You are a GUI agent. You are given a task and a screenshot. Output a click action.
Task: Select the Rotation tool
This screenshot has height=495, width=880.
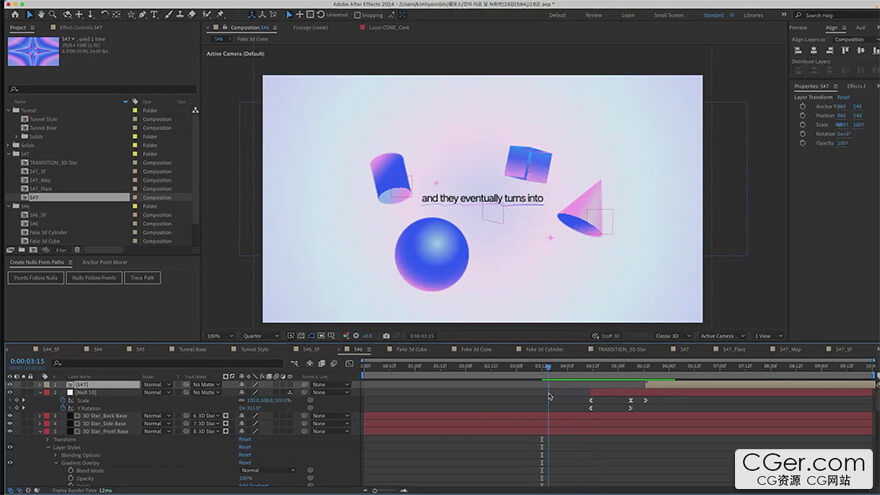click(105, 15)
